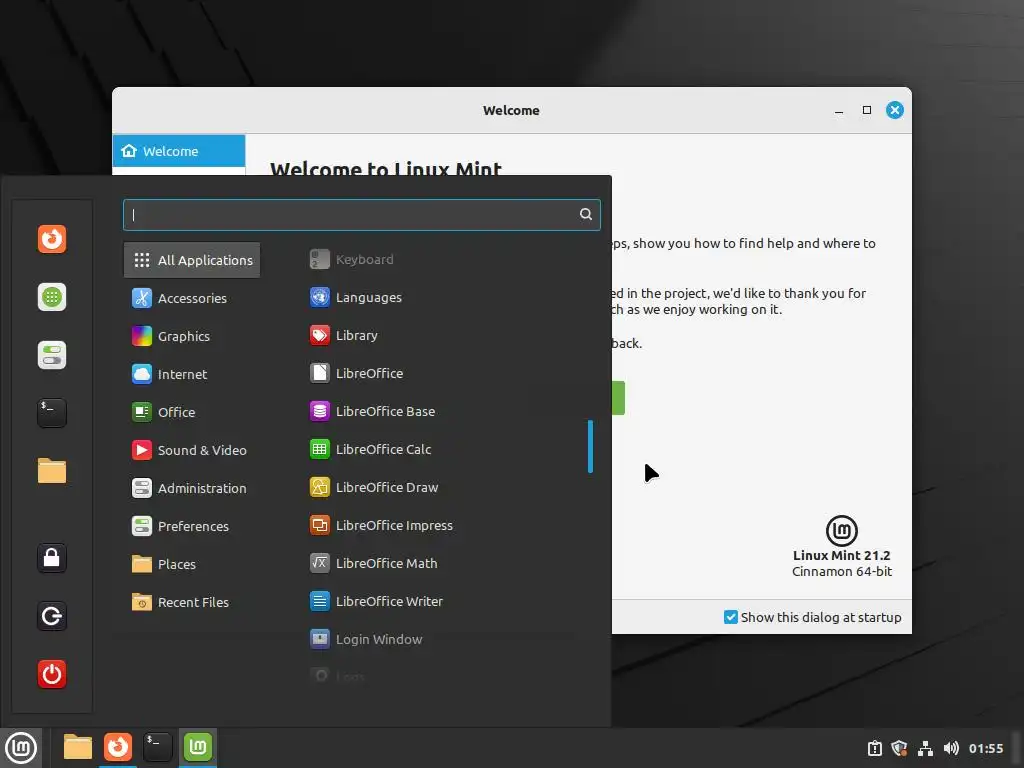The image size is (1024, 768).
Task: Open the Graphics category
Action: (192, 336)
